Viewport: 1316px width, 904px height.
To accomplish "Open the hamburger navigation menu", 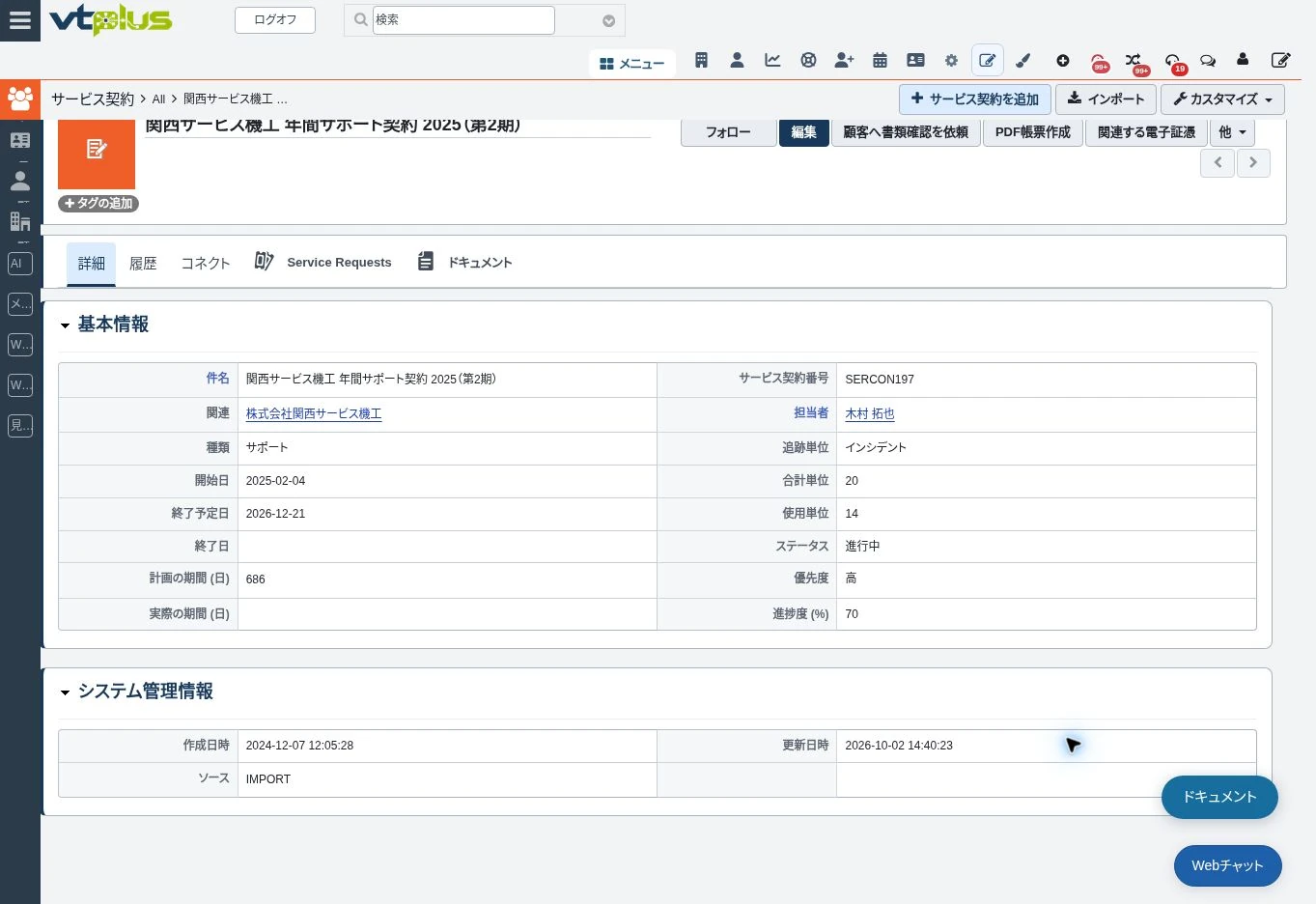I will coord(20,20).
